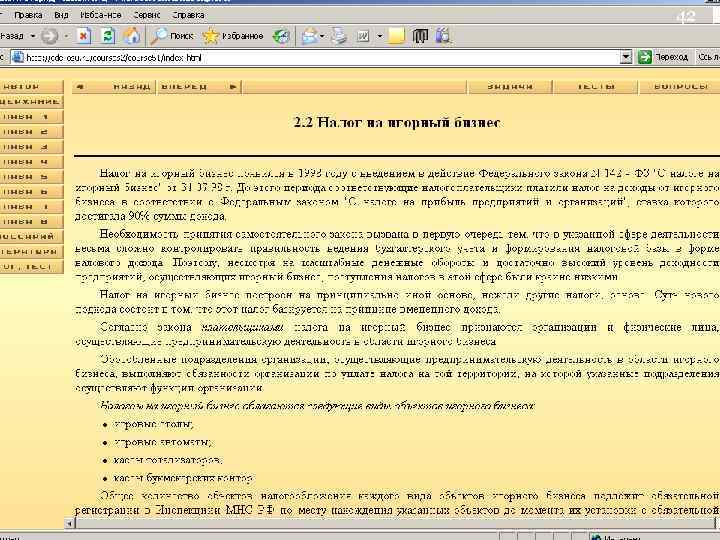Open the Mail icon dropdown arrow
The width and height of the screenshot is (720, 540).
pos(322,36)
